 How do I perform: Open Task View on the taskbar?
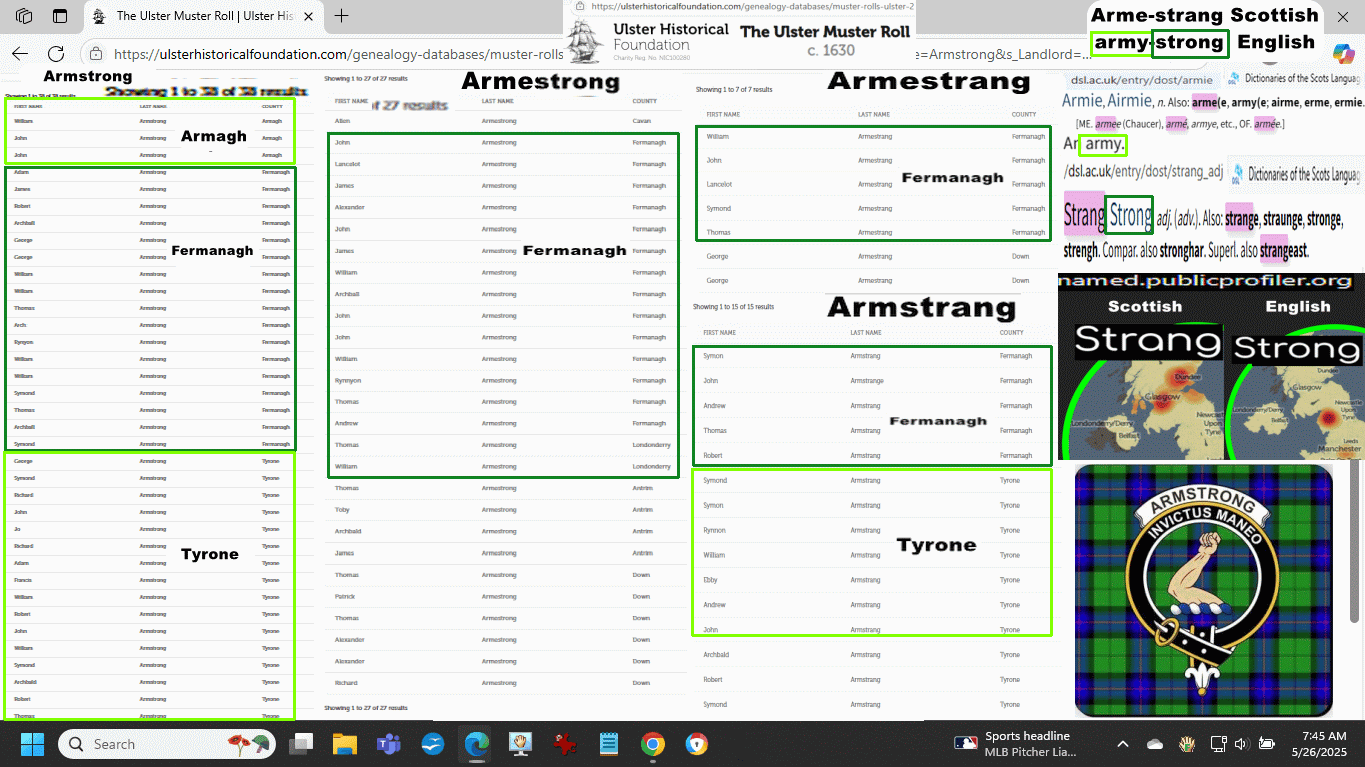301,744
